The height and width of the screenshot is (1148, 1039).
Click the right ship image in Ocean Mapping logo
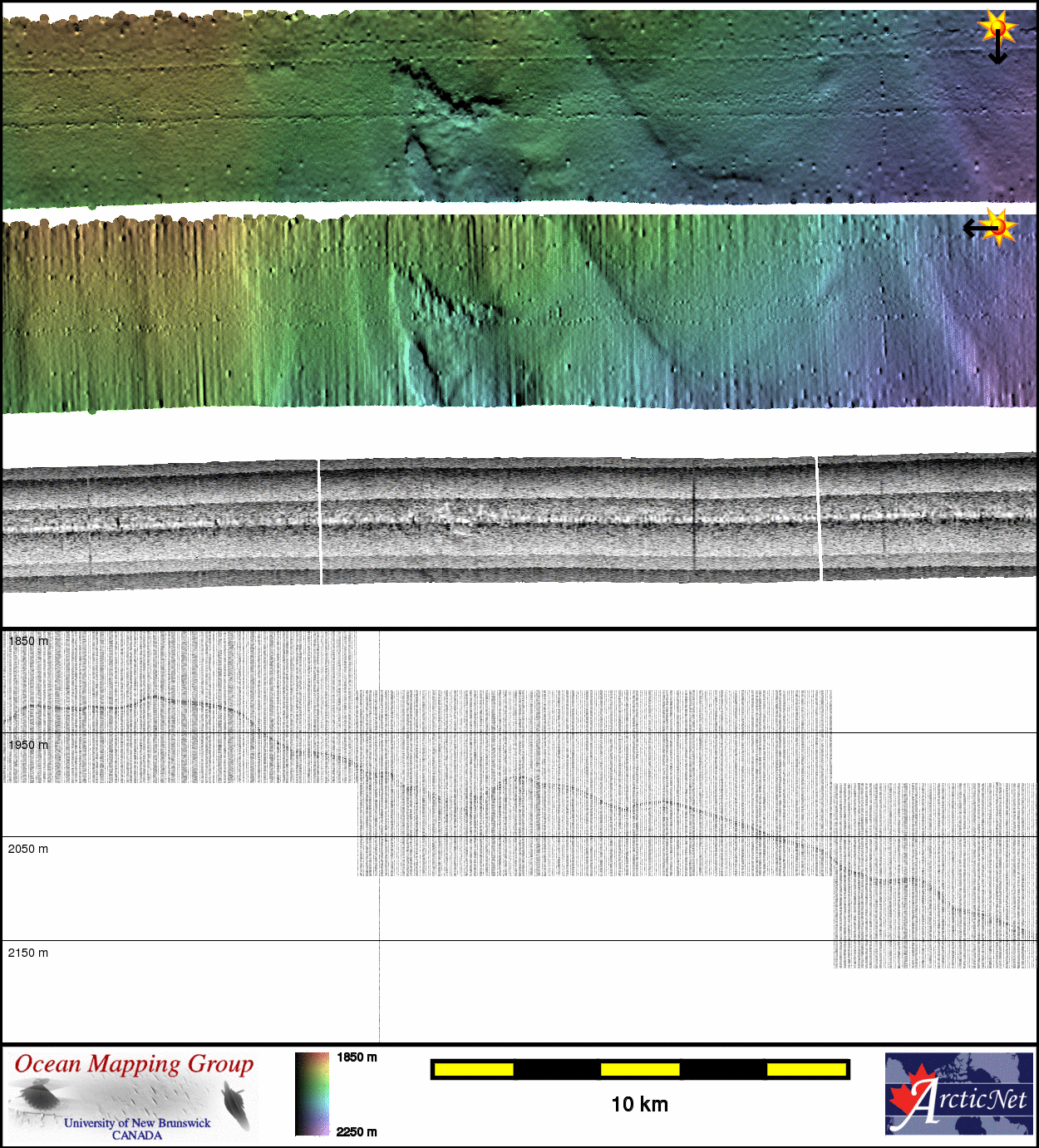(x=237, y=1106)
